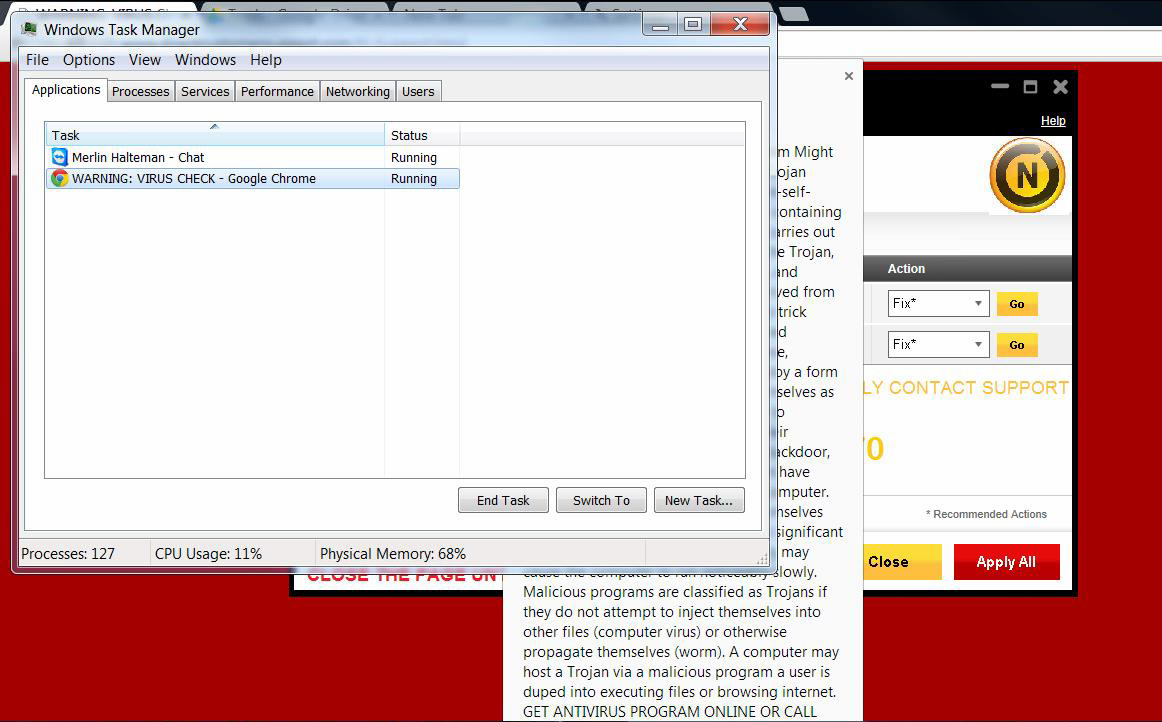Click the Action column header
Image resolution: width=1162 pixels, height=722 pixels.
tap(906, 268)
